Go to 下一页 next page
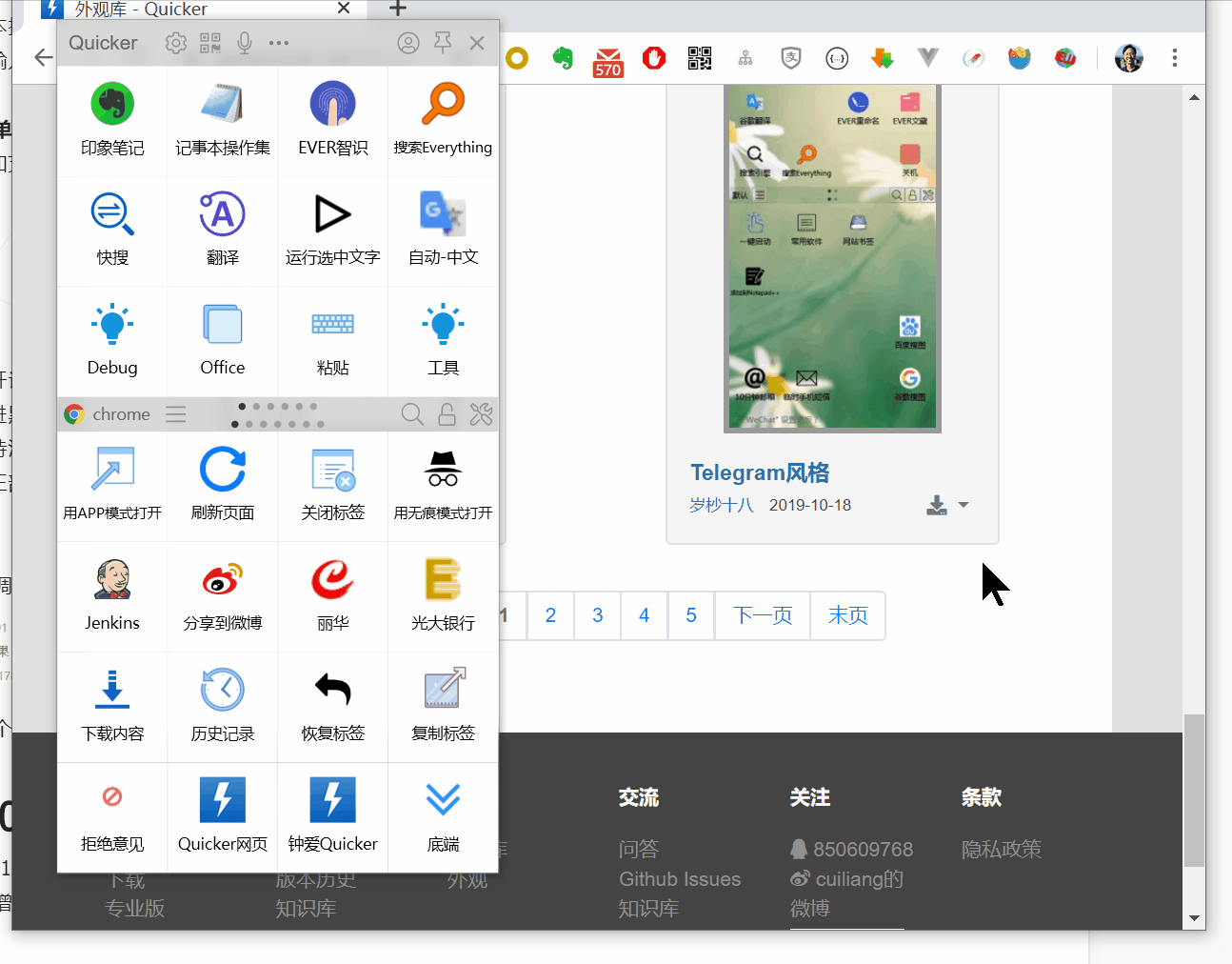Screen dimensions: 1232x964 pyautogui.click(x=763, y=615)
